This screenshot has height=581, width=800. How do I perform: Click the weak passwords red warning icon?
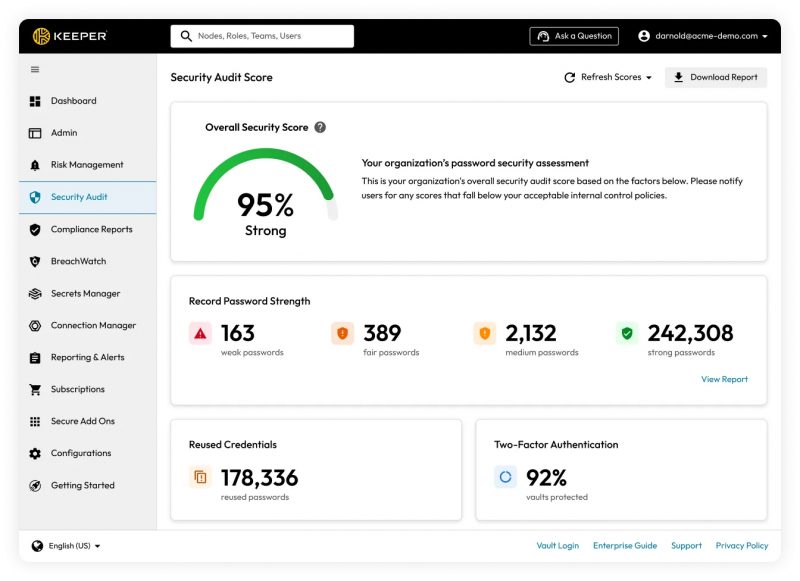pos(201,334)
